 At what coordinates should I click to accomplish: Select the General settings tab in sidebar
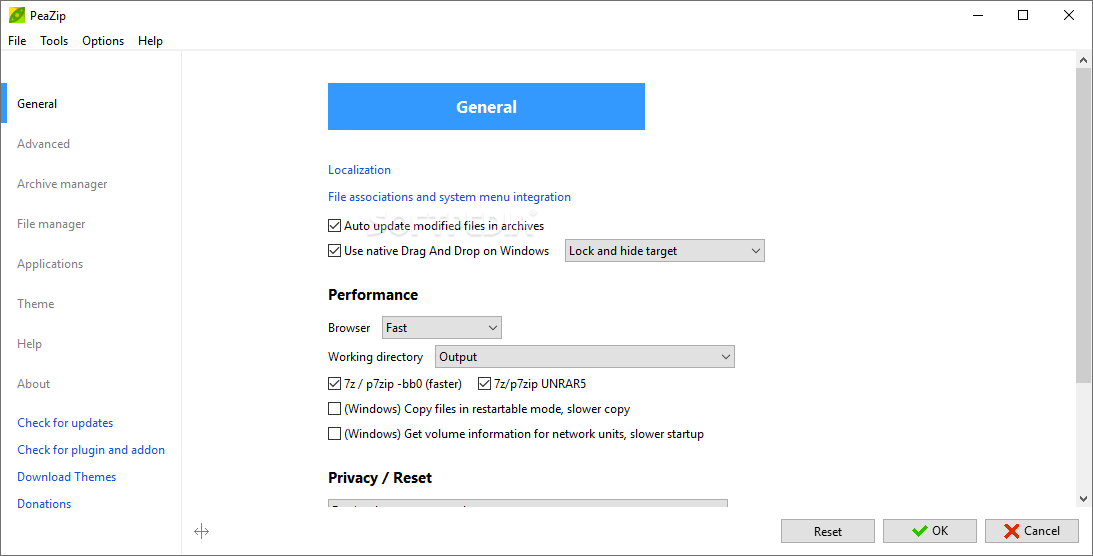click(37, 104)
